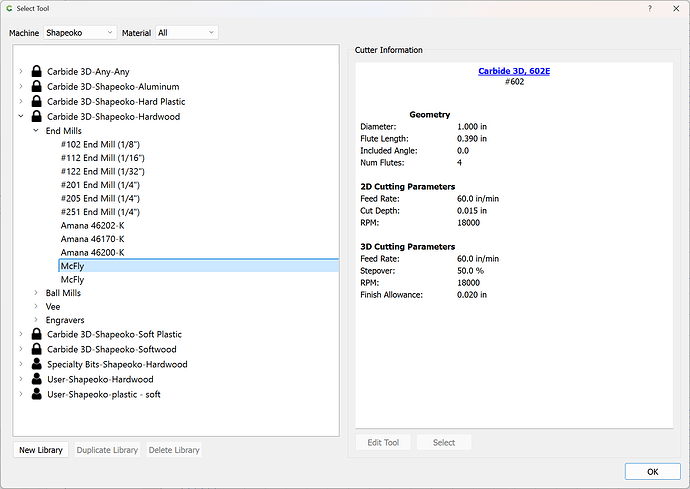The width and height of the screenshot is (690, 489).
Task: Open the Machine dropdown showing Shapeoko
Action: [80, 33]
